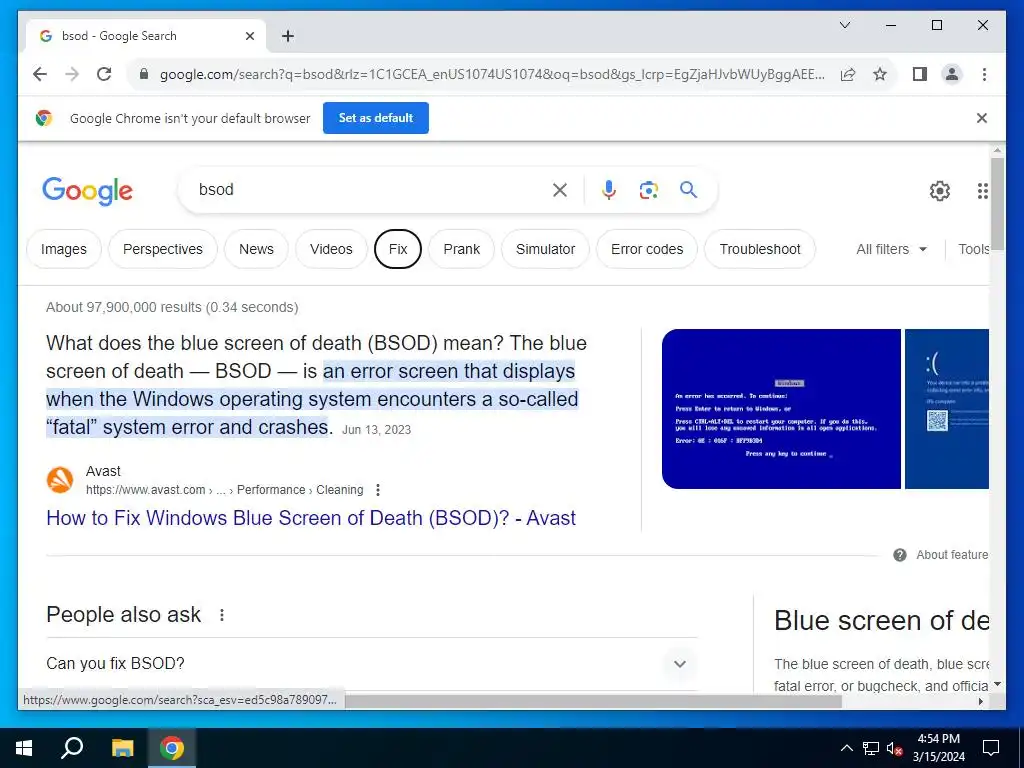Click the scroll right arrow
The image size is (1024, 768).
pos(981,701)
